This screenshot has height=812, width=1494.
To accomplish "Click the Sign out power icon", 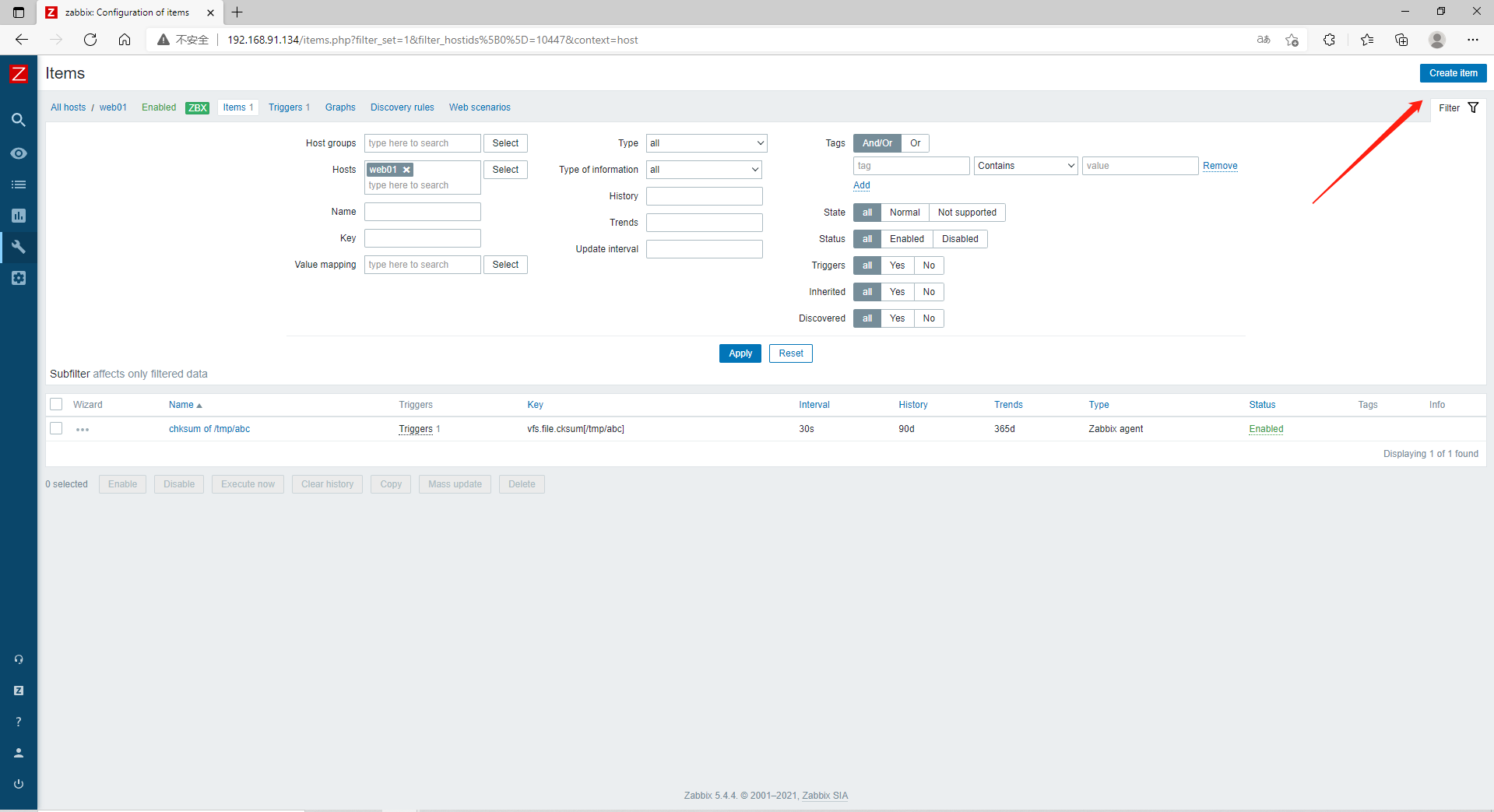I will point(19,784).
